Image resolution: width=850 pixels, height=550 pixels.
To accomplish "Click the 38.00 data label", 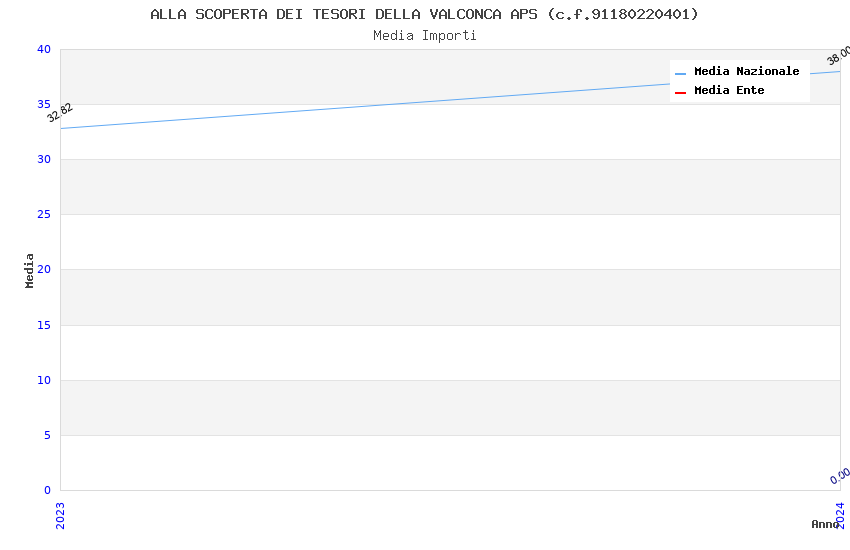I will pos(839,55).
